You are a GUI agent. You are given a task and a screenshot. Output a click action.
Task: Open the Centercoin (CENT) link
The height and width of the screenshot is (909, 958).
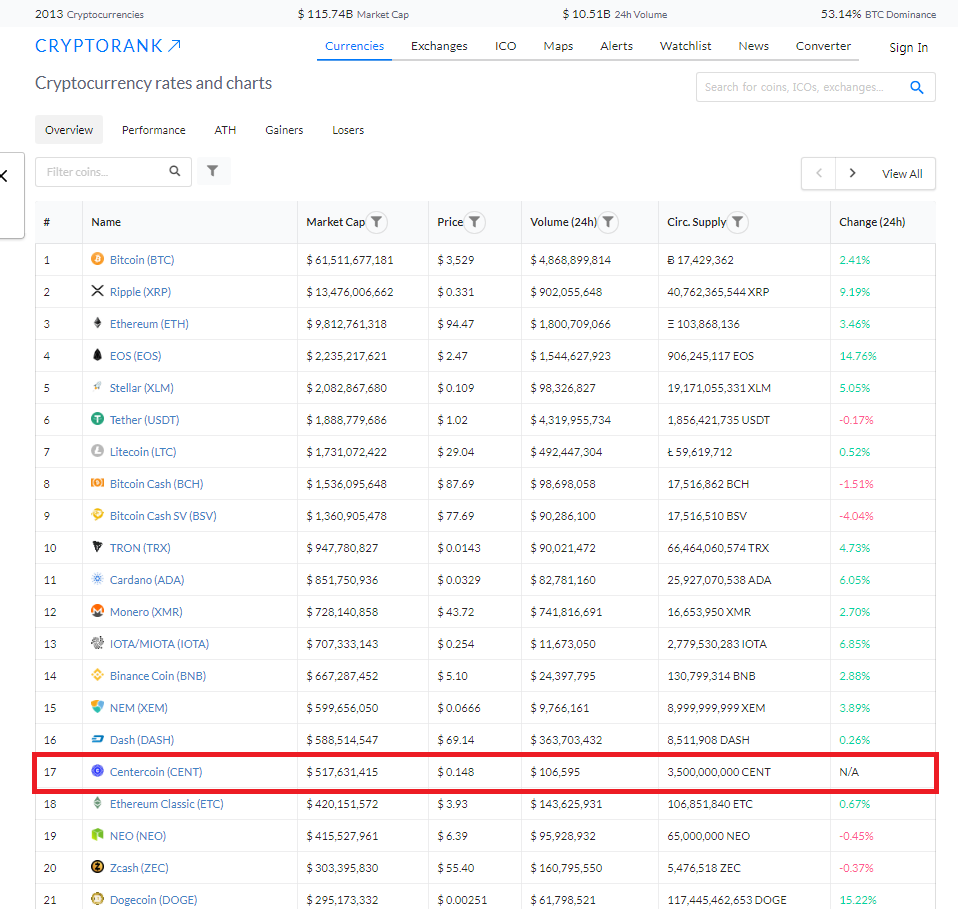point(156,772)
